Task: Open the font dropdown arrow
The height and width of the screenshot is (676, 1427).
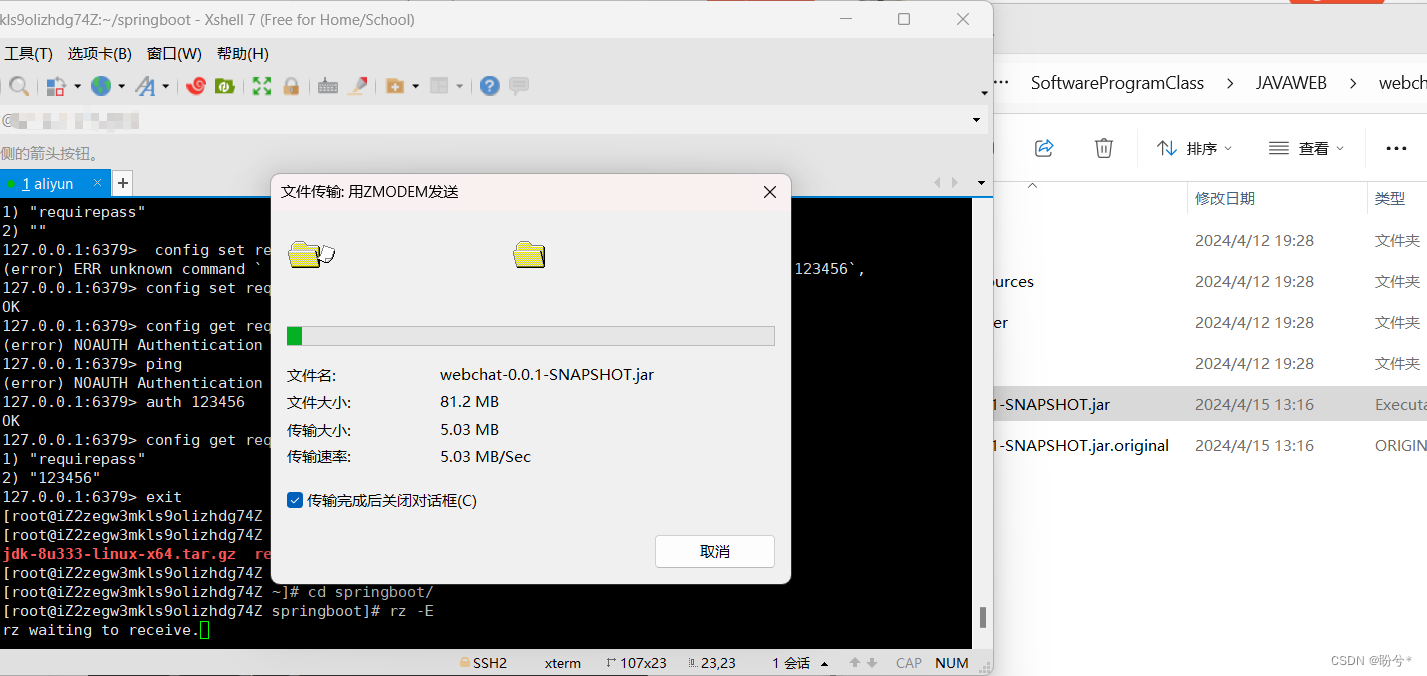Action: tap(165, 87)
